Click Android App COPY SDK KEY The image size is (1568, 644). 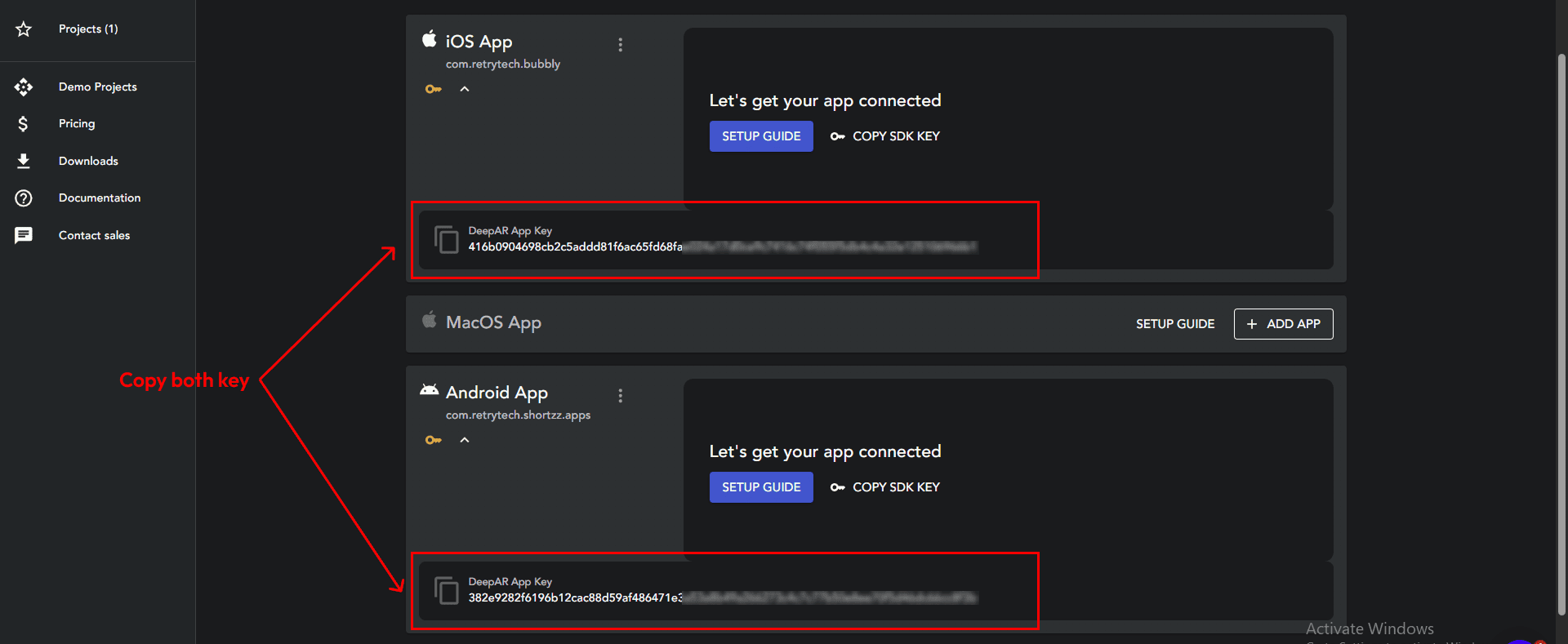[x=886, y=487]
